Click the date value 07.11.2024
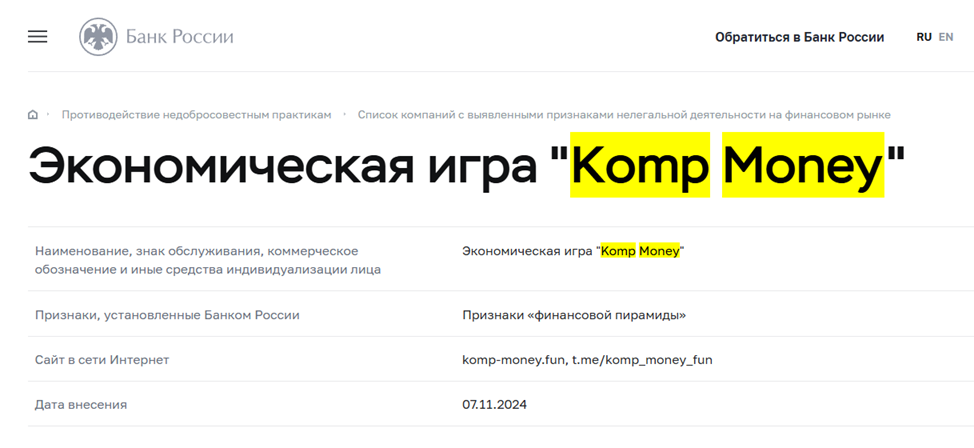Viewport: 974px width, 448px height. pyautogui.click(x=494, y=405)
